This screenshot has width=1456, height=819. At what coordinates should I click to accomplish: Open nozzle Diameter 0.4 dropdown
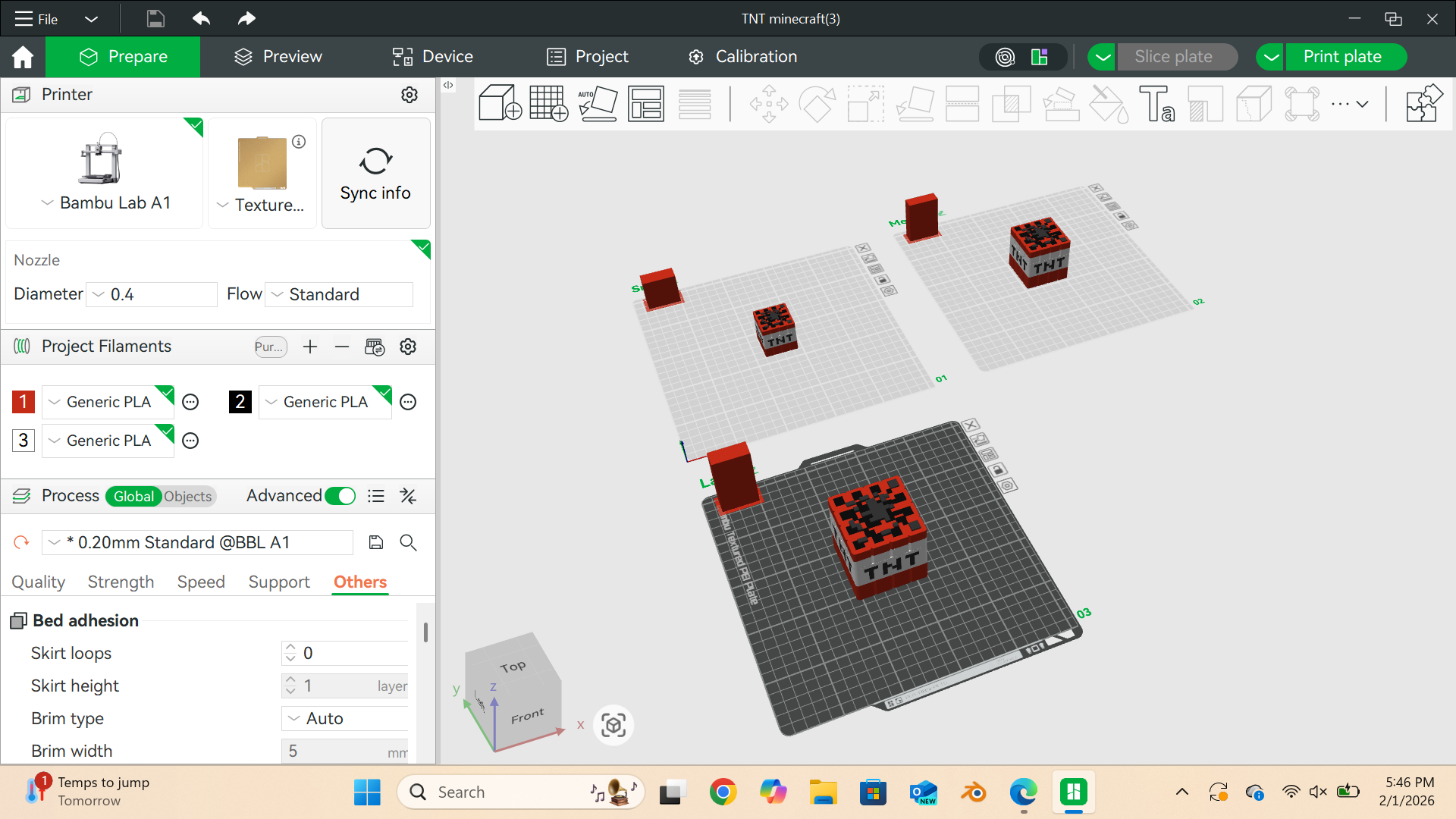[152, 294]
